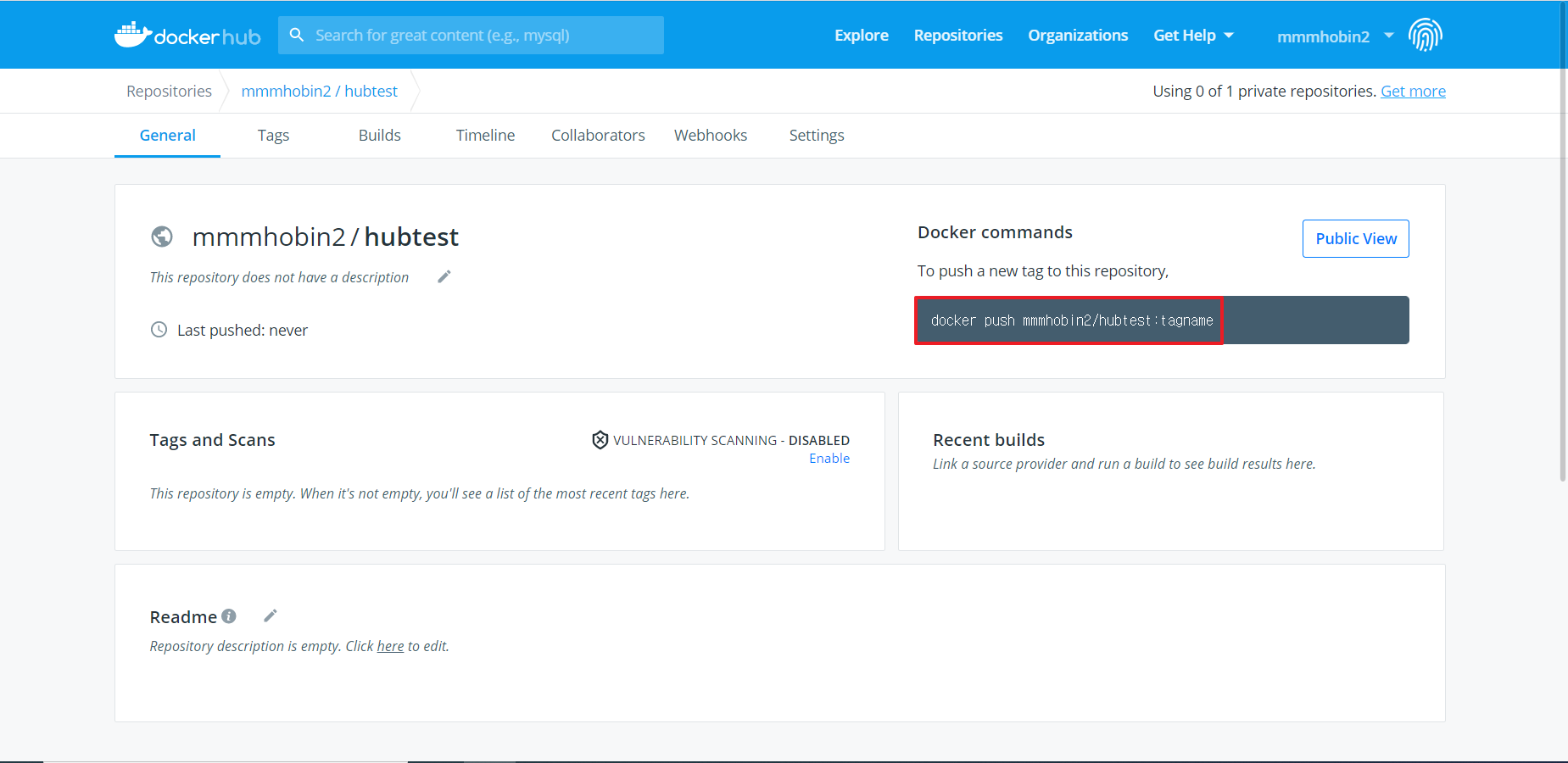Click Get more private repositories link
This screenshot has height=763, width=1568.
coord(1413,91)
